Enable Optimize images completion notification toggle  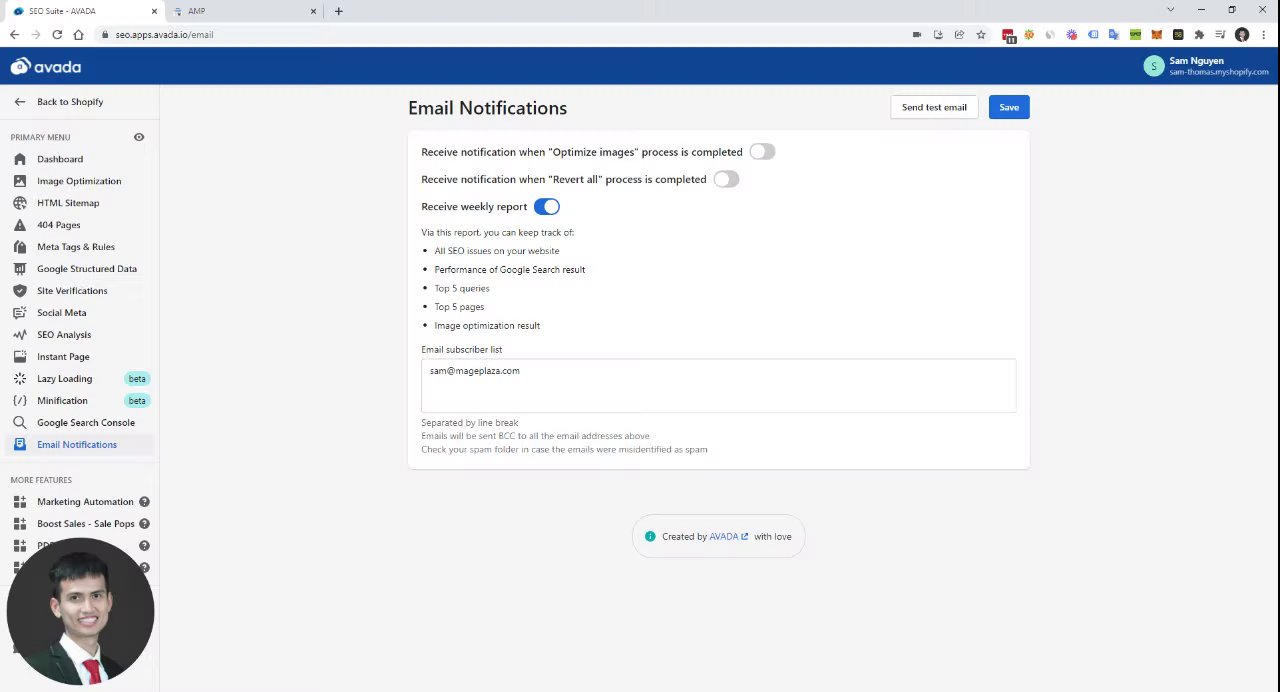[x=762, y=152]
